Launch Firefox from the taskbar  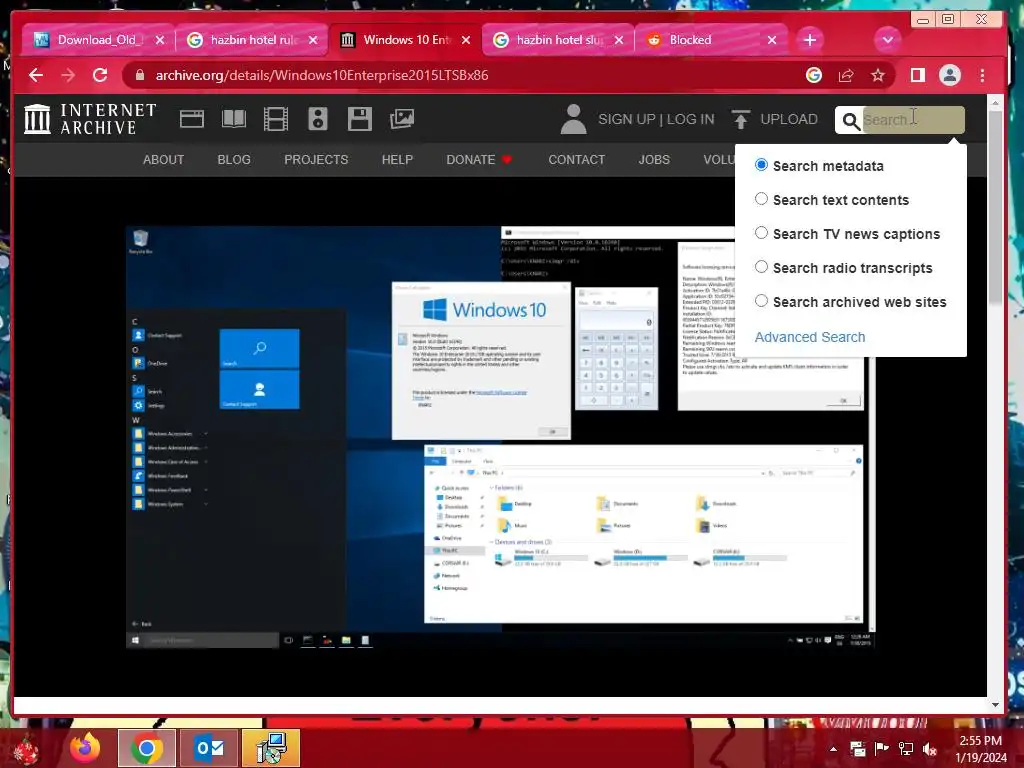pos(85,748)
